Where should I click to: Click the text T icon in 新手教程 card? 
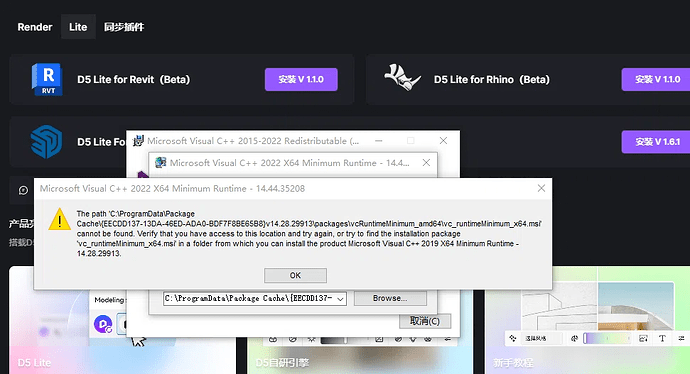pos(662,338)
